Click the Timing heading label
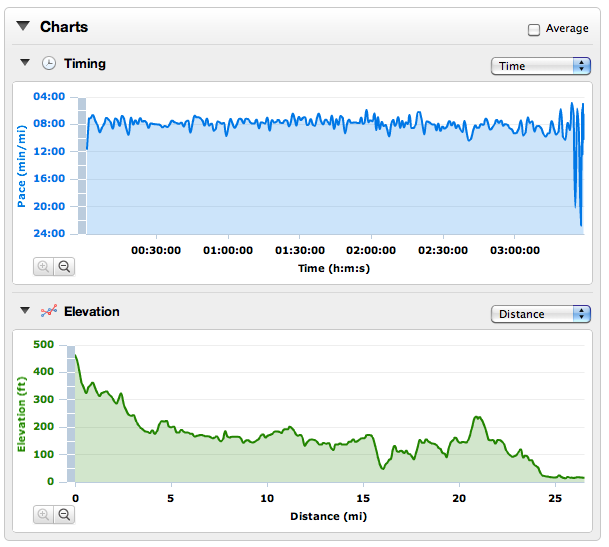 85,64
